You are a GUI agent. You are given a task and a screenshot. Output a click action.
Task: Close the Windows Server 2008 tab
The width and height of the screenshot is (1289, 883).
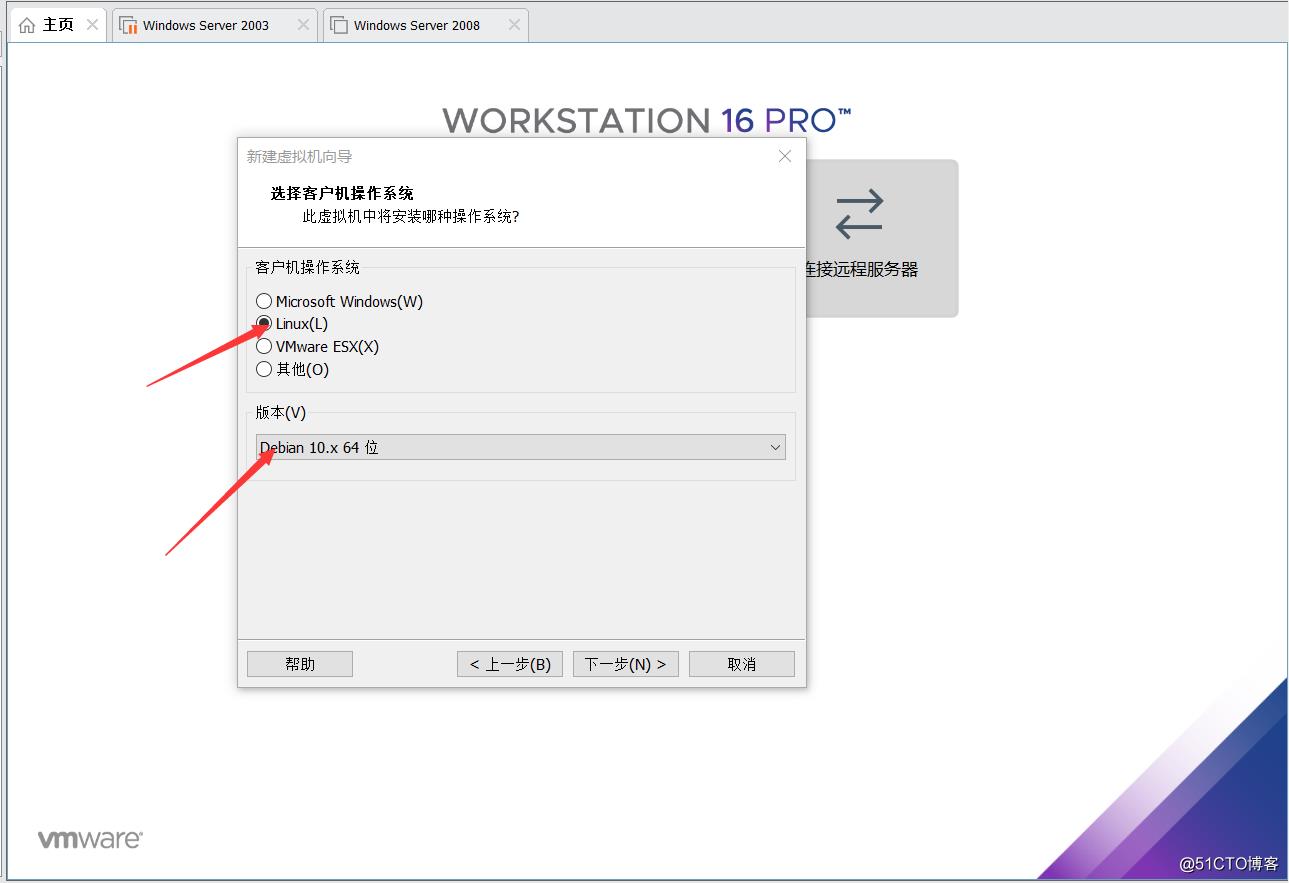[x=514, y=25]
